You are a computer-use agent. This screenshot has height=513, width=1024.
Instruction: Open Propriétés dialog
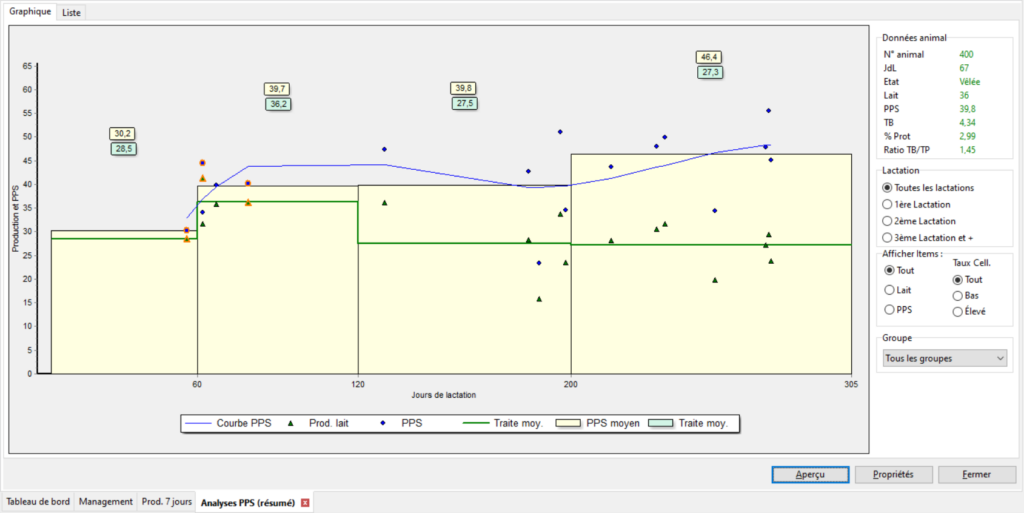pos(893,475)
